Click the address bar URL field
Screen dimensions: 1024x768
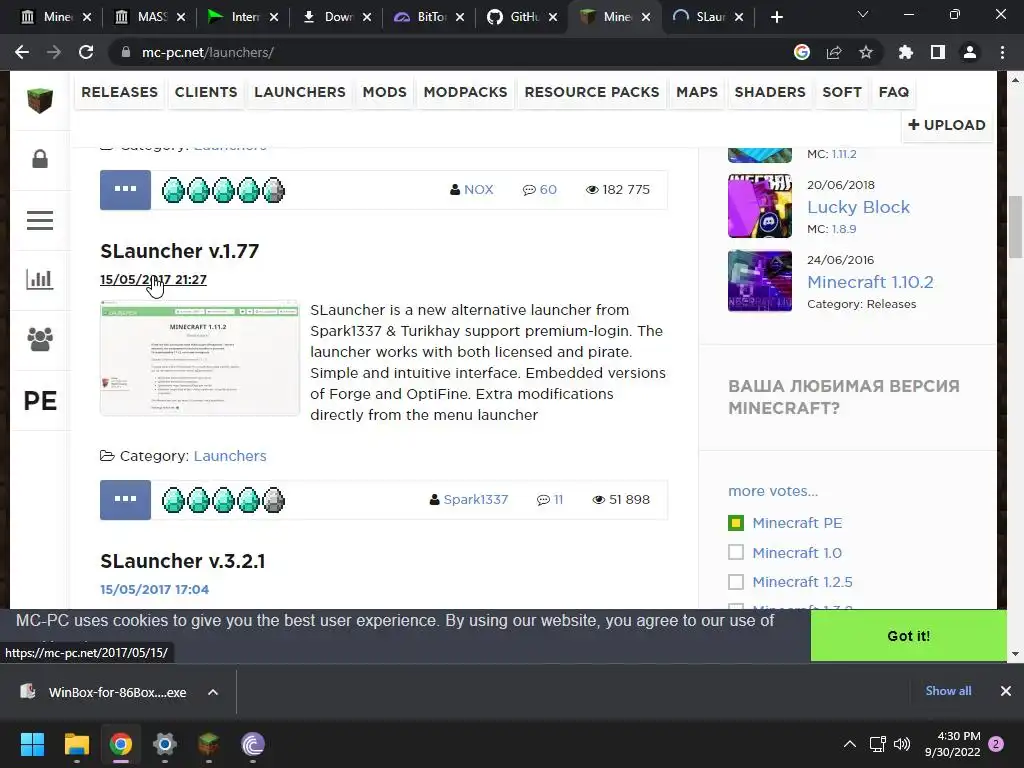tap(451, 52)
